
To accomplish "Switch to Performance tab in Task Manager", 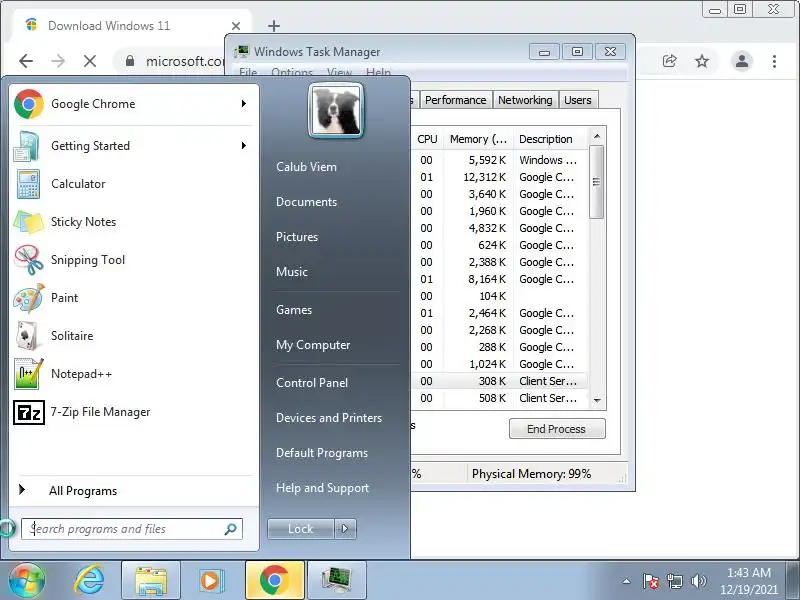I will coord(456,100).
